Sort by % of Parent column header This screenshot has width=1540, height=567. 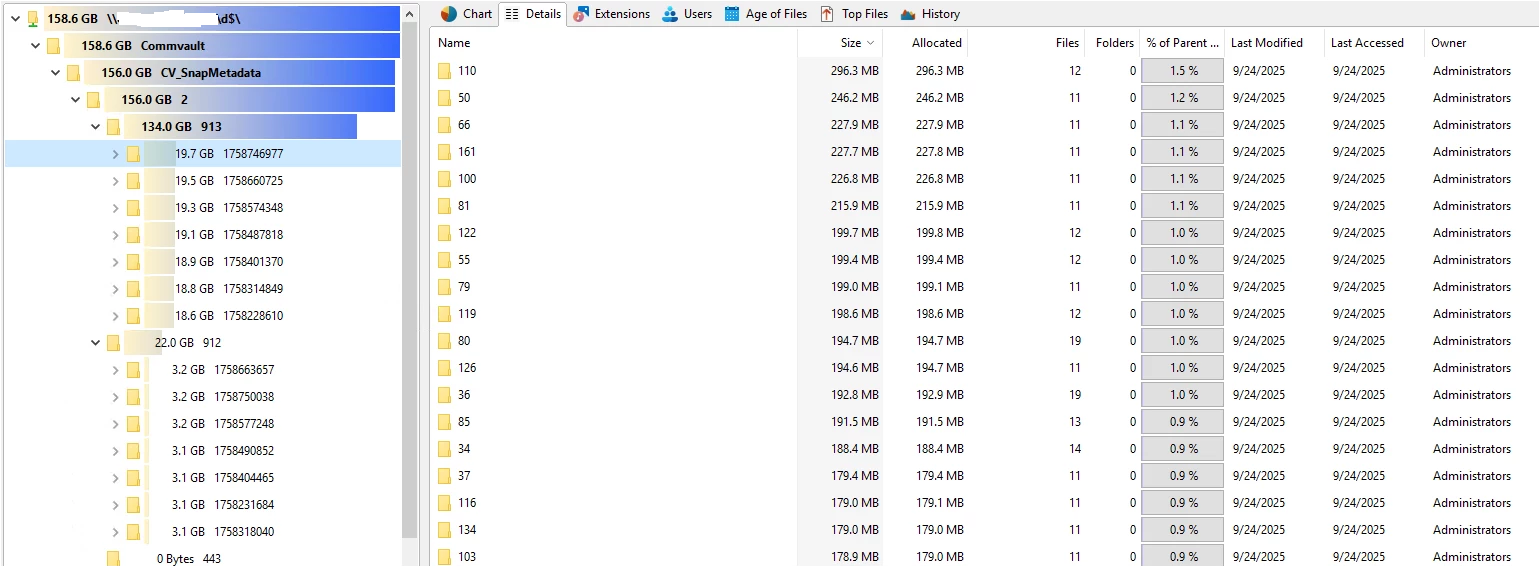[1182, 43]
